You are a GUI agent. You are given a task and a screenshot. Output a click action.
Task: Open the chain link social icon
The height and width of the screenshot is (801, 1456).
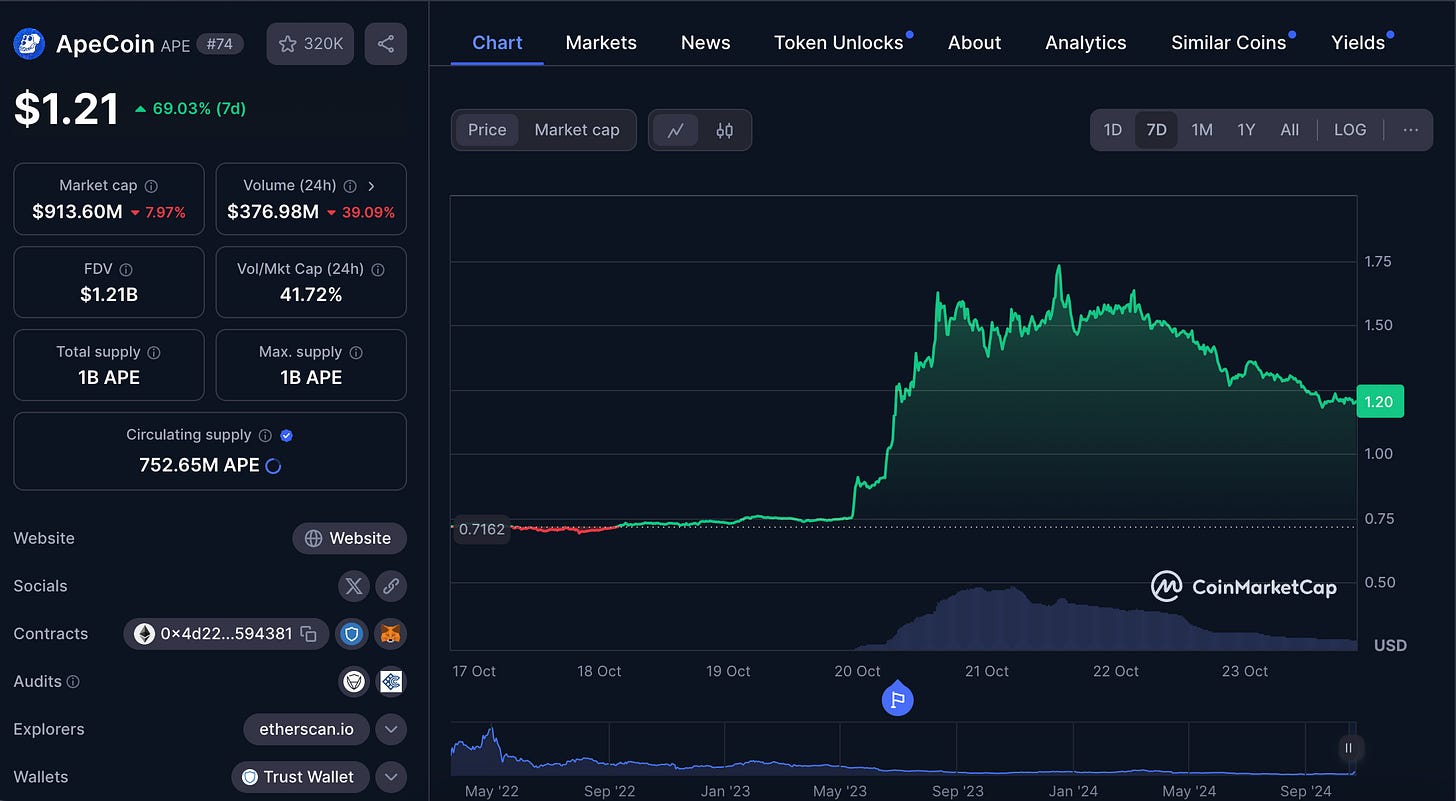pos(391,586)
